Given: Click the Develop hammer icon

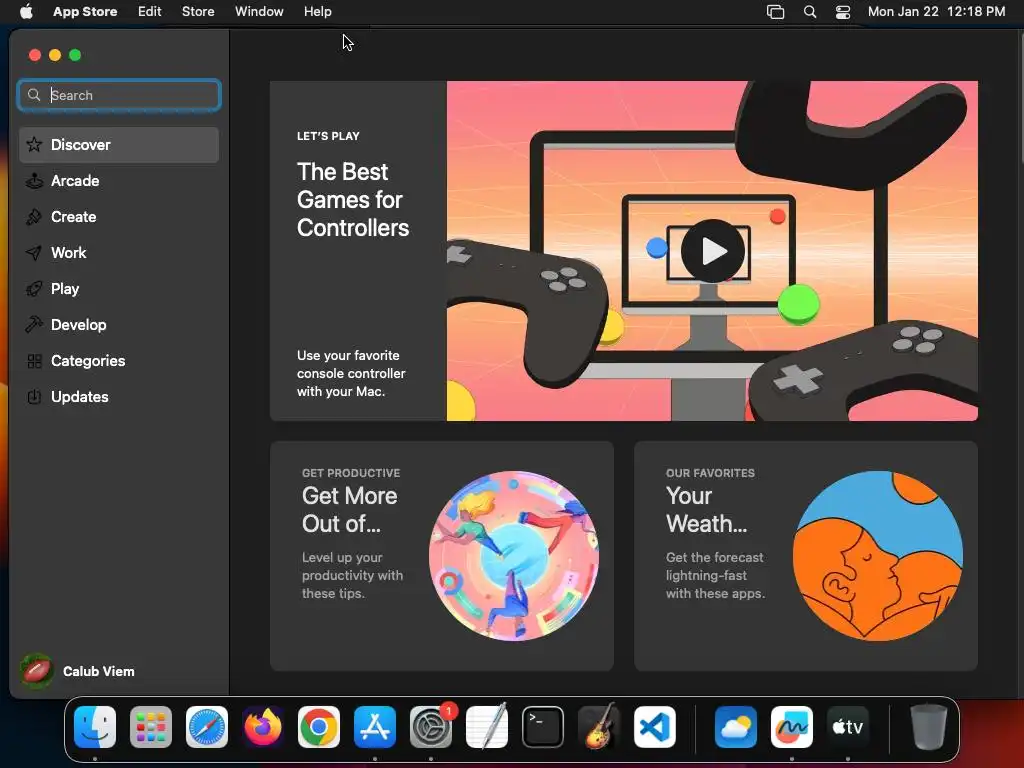Looking at the screenshot, I should [34, 325].
